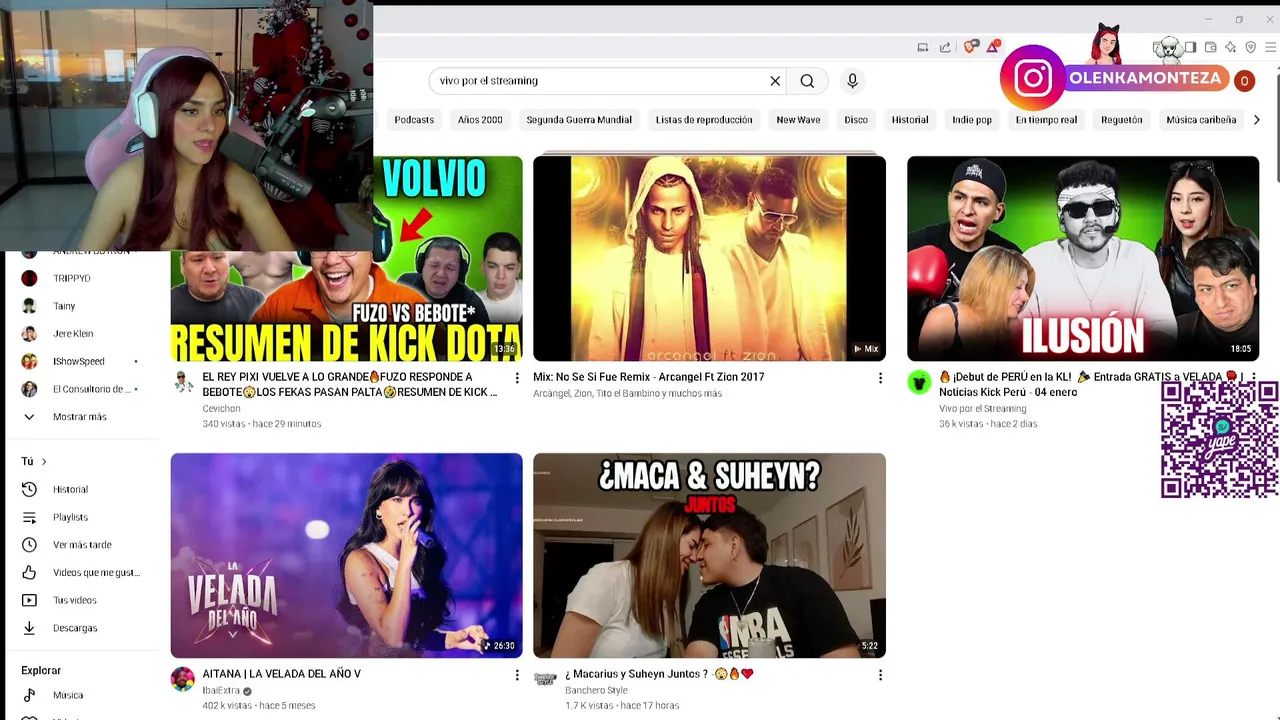Select the New Wave filter chip
Viewport: 1280px width, 720px height.
[x=798, y=120]
